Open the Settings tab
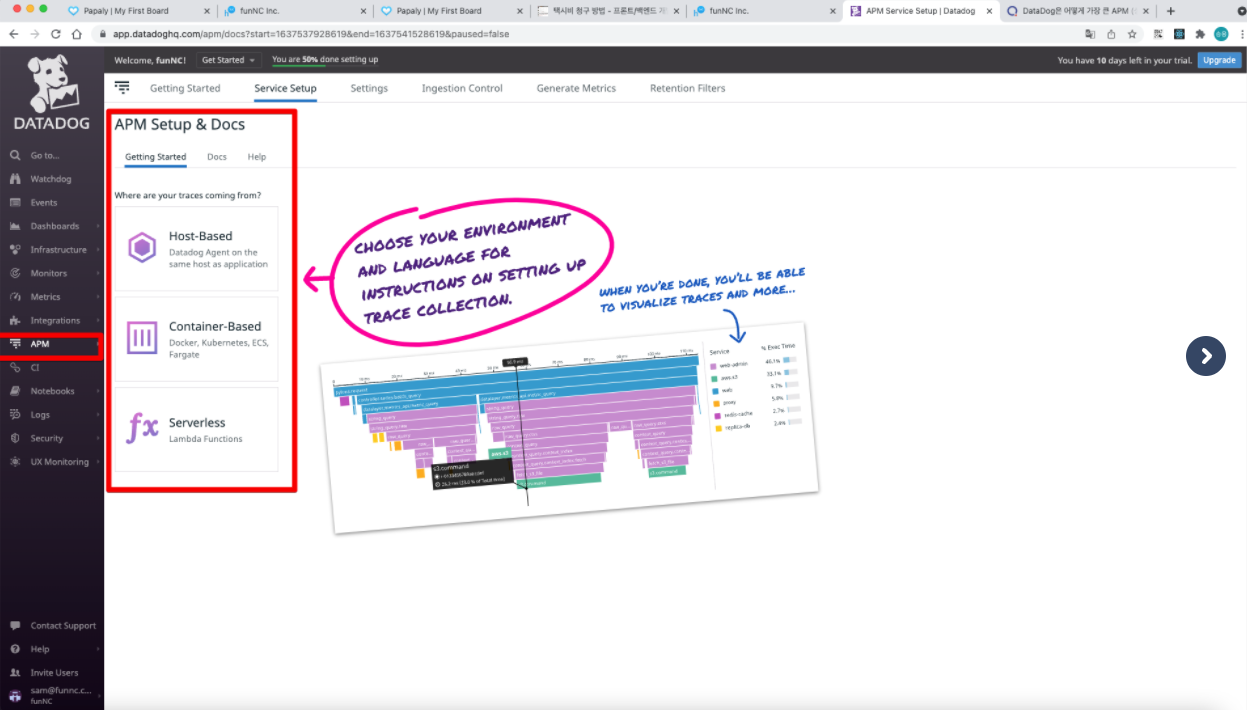The image size is (1247, 710). tap(369, 88)
